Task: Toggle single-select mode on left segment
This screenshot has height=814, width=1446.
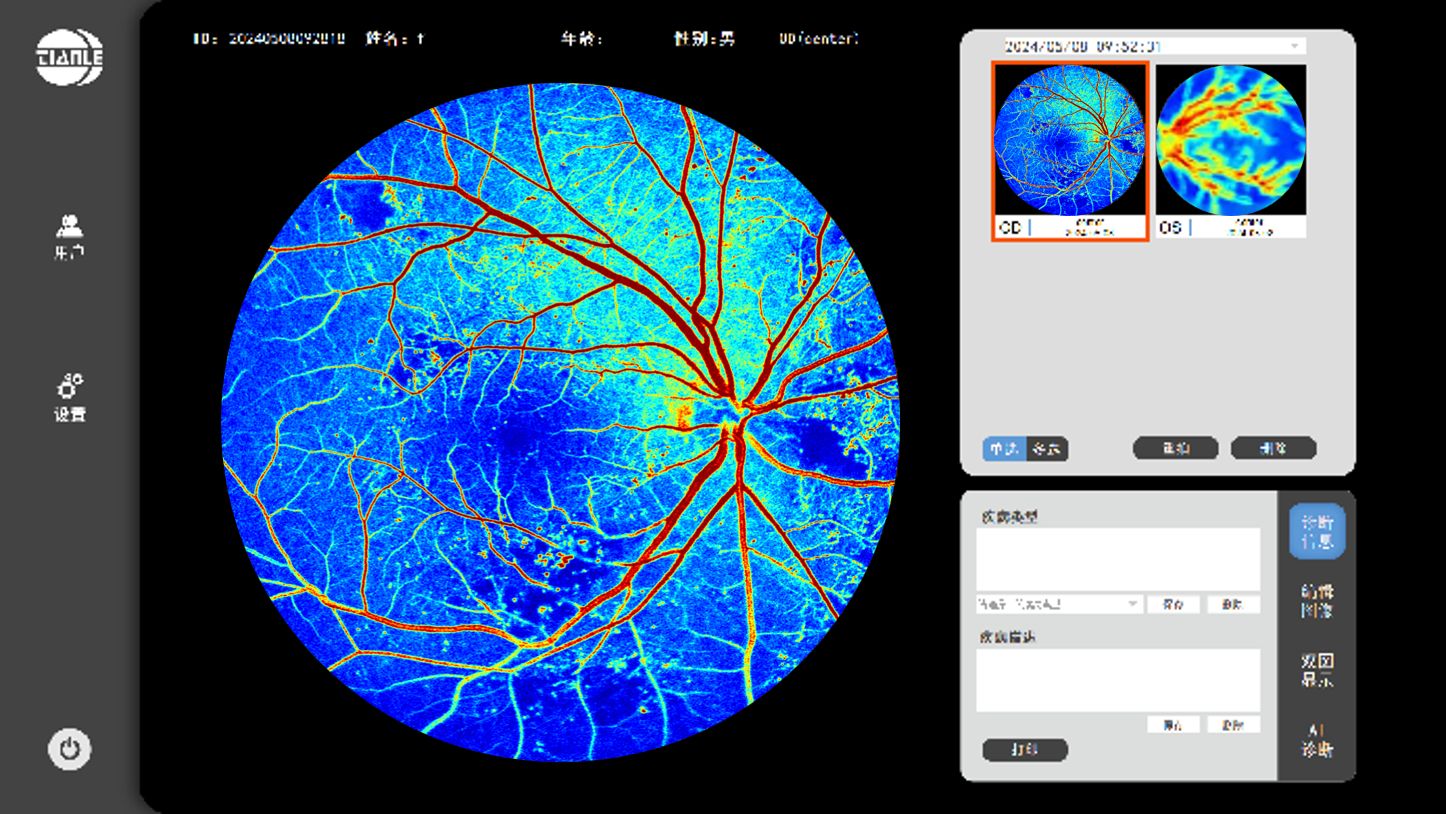Action: [1004, 449]
